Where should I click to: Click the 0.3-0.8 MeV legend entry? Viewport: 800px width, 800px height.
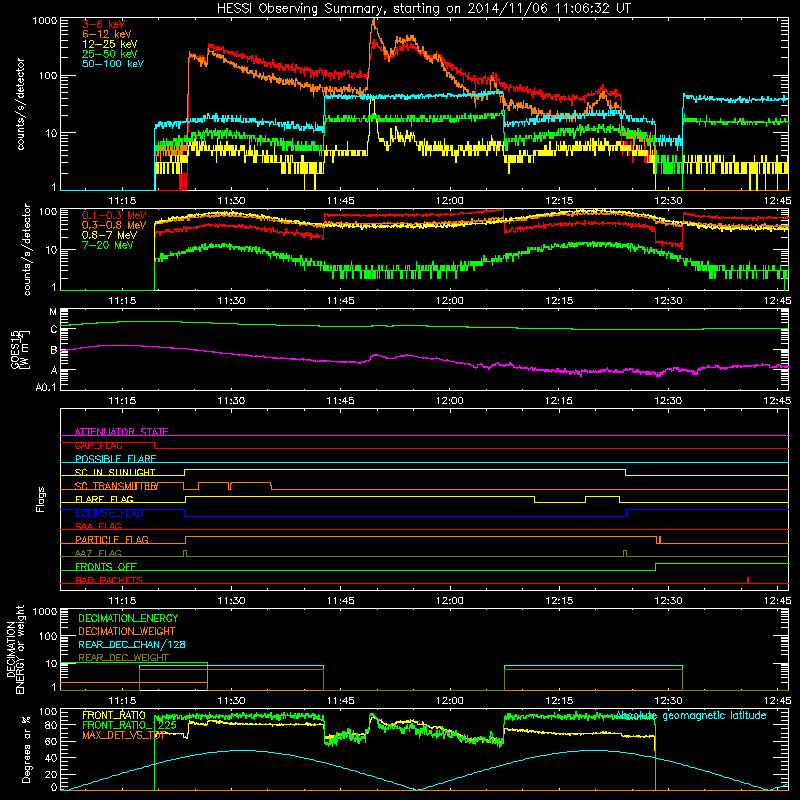point(114,225)
